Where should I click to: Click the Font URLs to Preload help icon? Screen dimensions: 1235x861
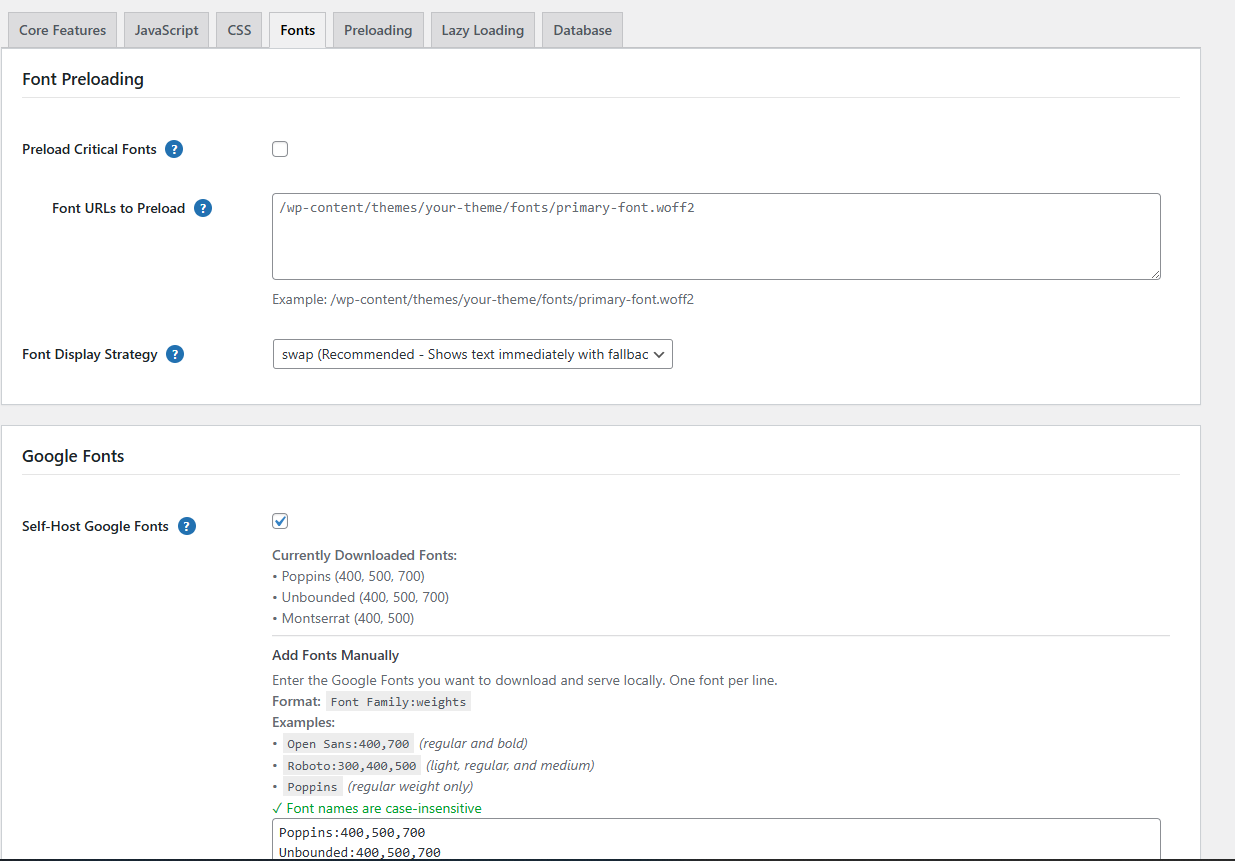click(x=203, y=207)
